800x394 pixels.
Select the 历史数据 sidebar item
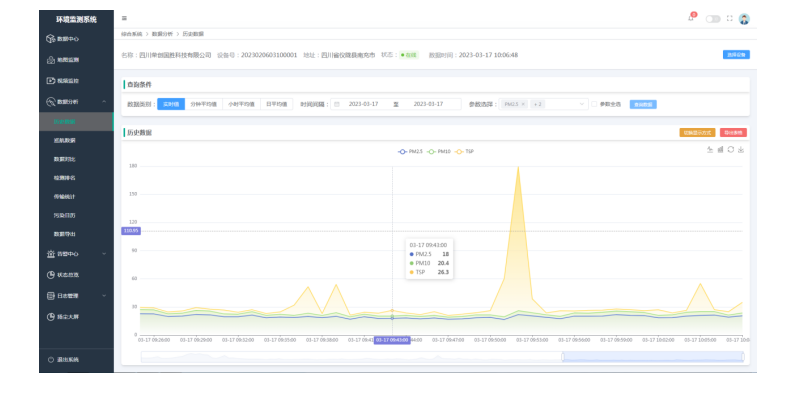click(76, 121)
